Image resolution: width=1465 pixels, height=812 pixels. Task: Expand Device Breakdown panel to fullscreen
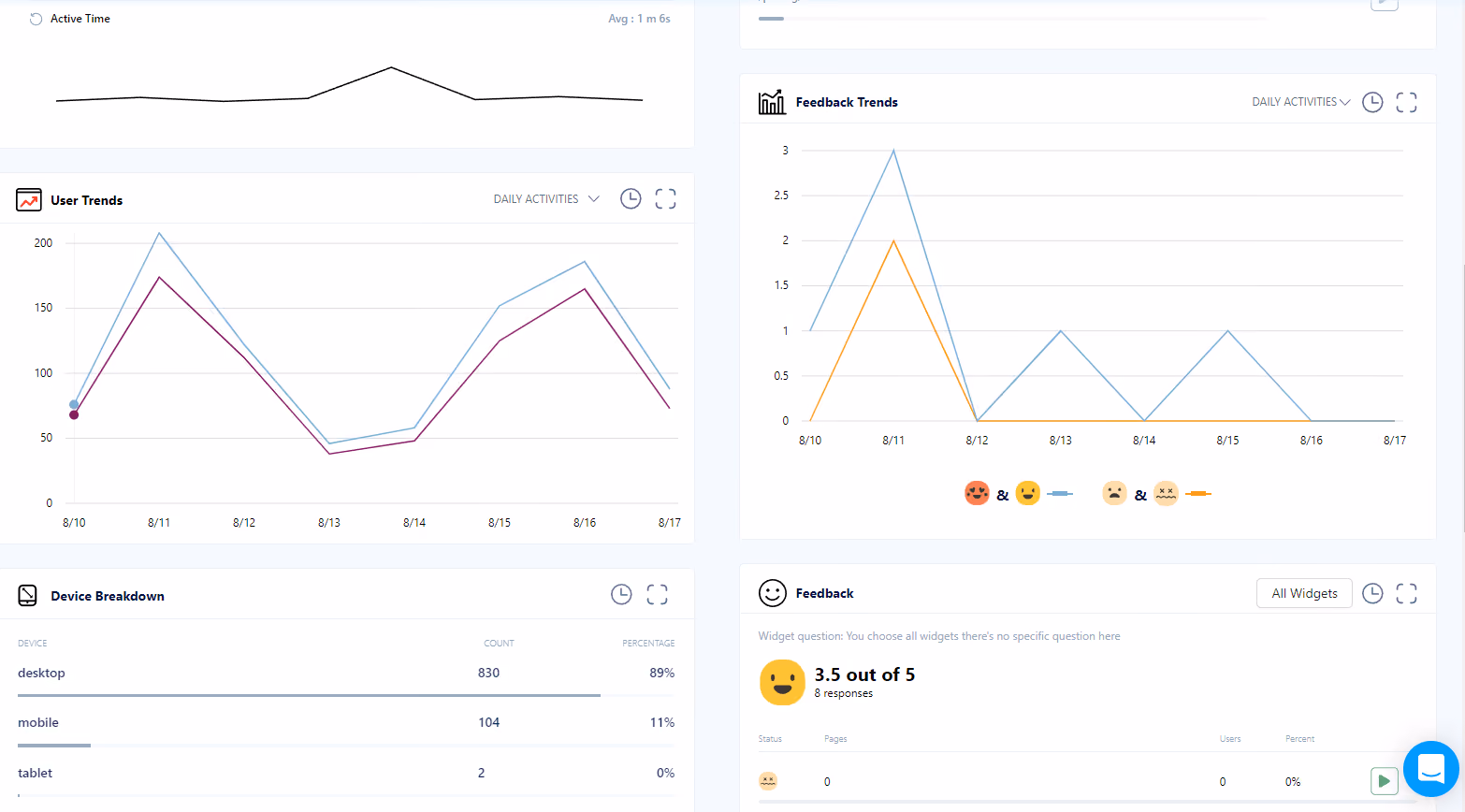point(657,594)
